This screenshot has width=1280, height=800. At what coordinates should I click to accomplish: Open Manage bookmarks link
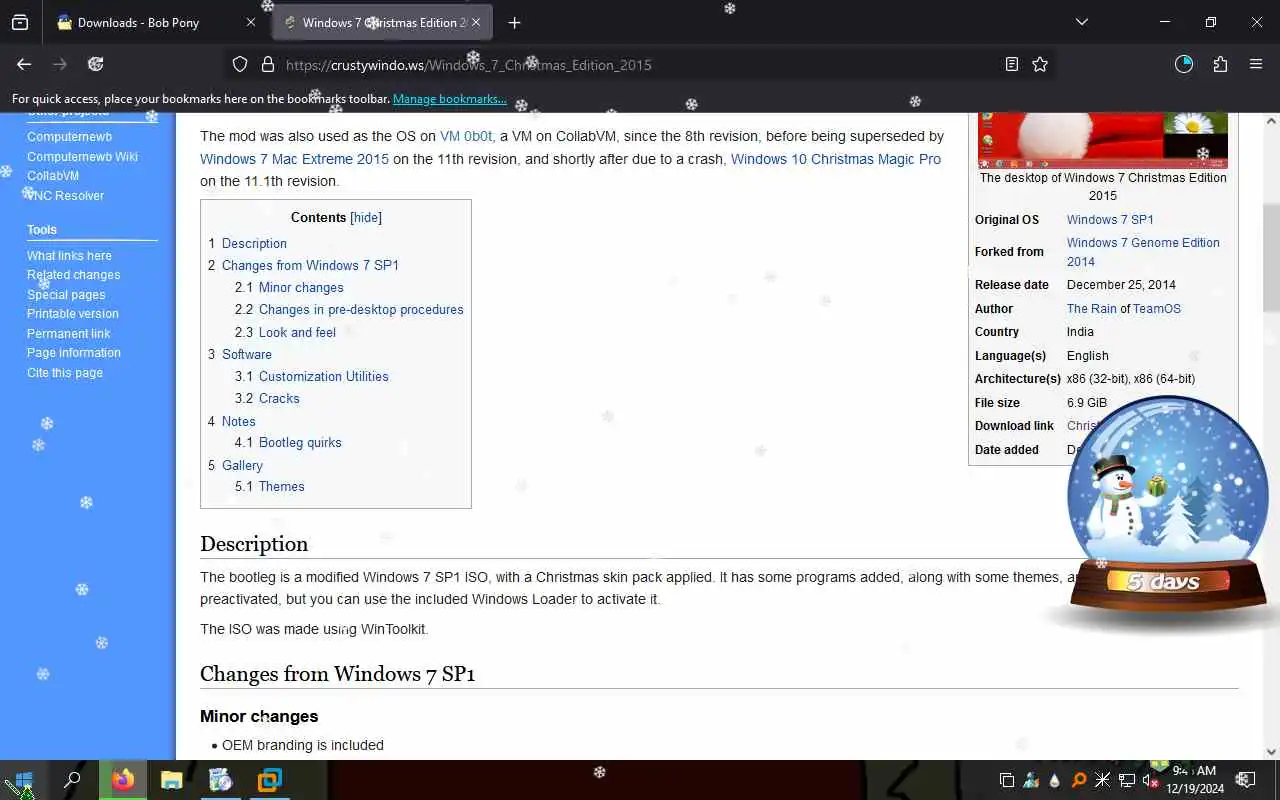point(449,99)
